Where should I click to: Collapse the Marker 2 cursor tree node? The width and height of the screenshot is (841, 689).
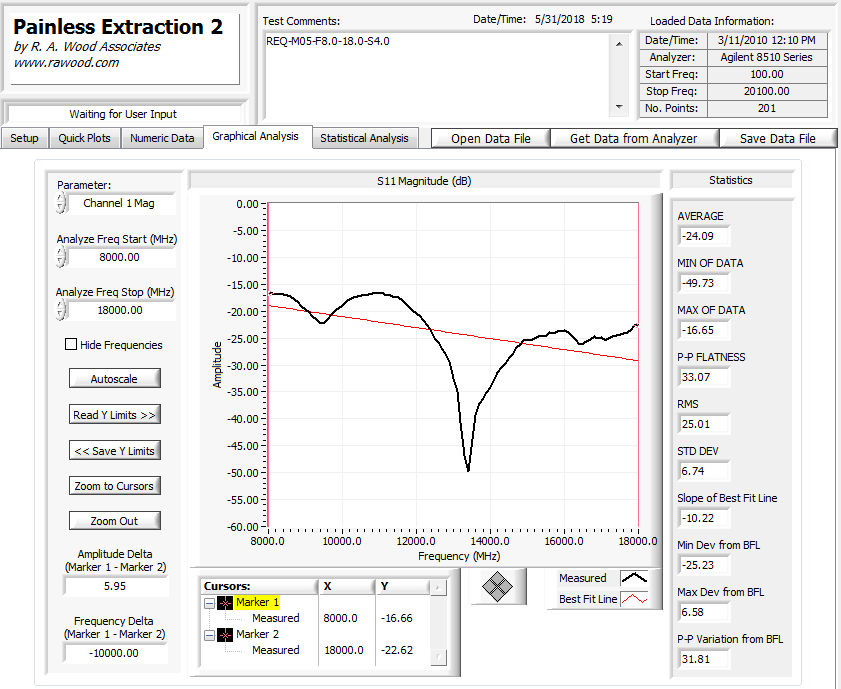point(209,635)
